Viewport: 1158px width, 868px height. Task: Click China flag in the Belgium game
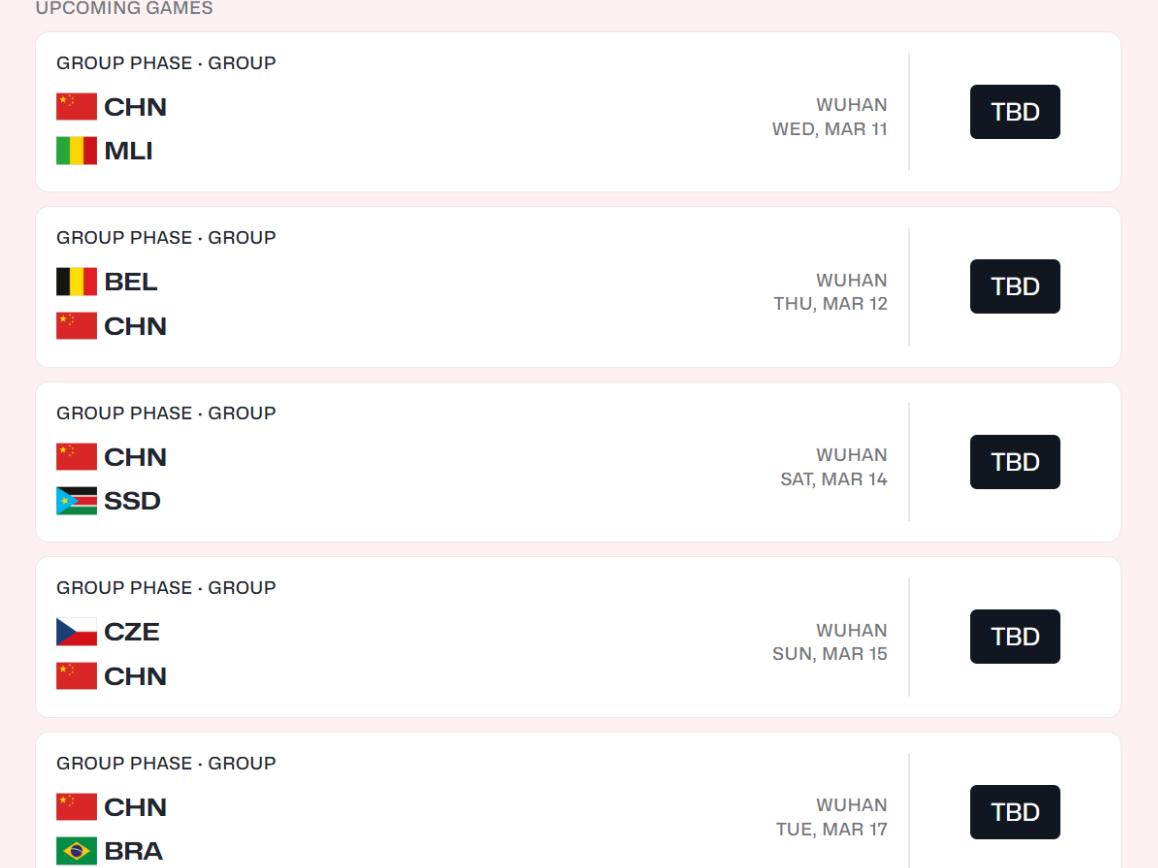click(x=76, y=326)
